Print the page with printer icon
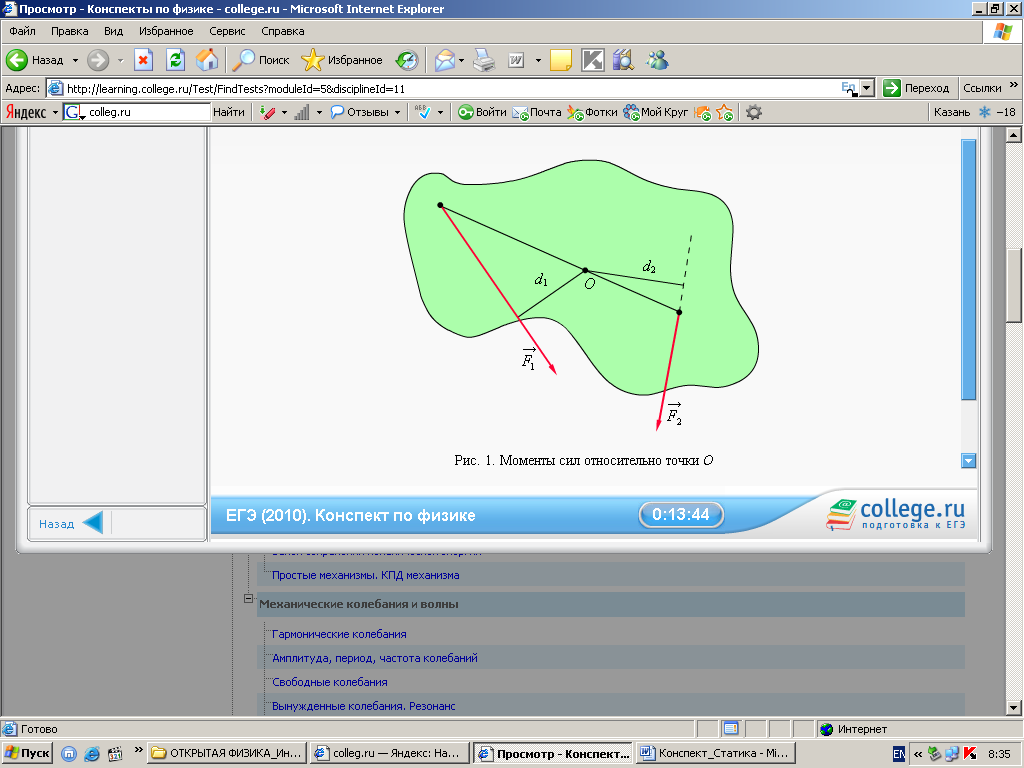The height and width of the screenshot is (768, 1024). pos(484,60)
